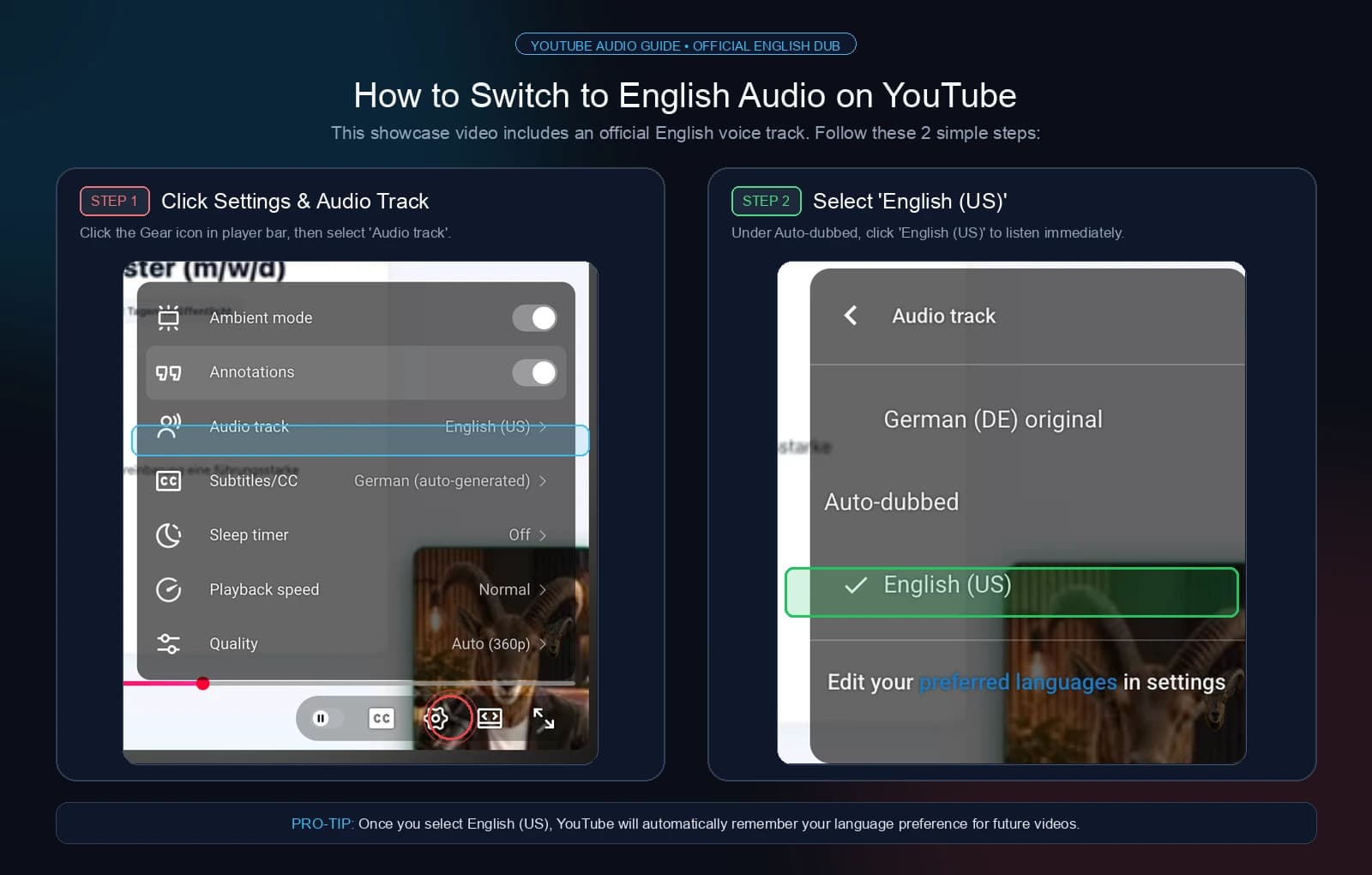Image resolution: width=1372 pixels, height=875 pixels.
Task: Expand Sleep timer Off chevron
Action: (x=543, y=535)
